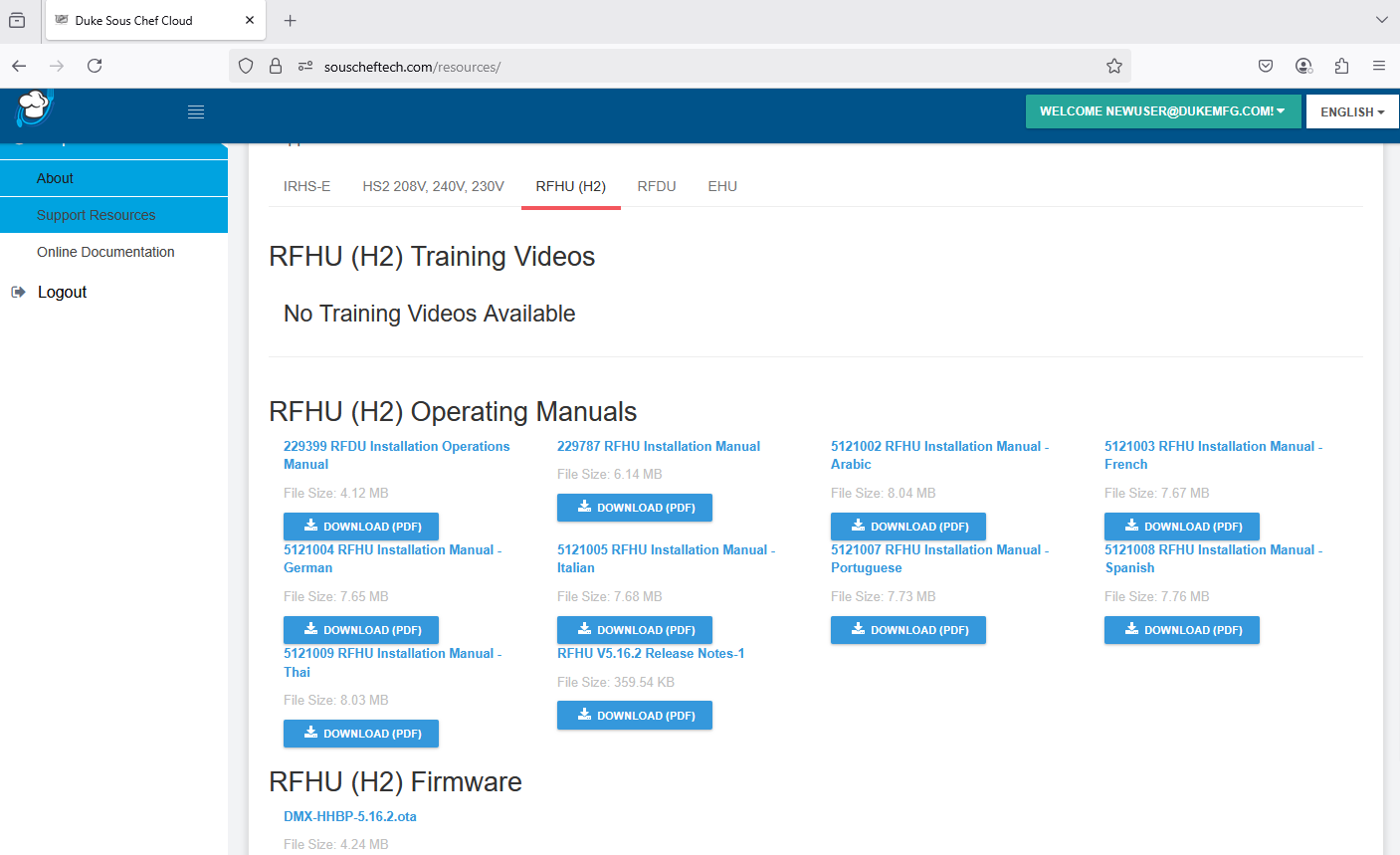The height and width of the screenshot is (855, 1400).
Task: Open the Pocket save icon
Action: coord(1266,66)
